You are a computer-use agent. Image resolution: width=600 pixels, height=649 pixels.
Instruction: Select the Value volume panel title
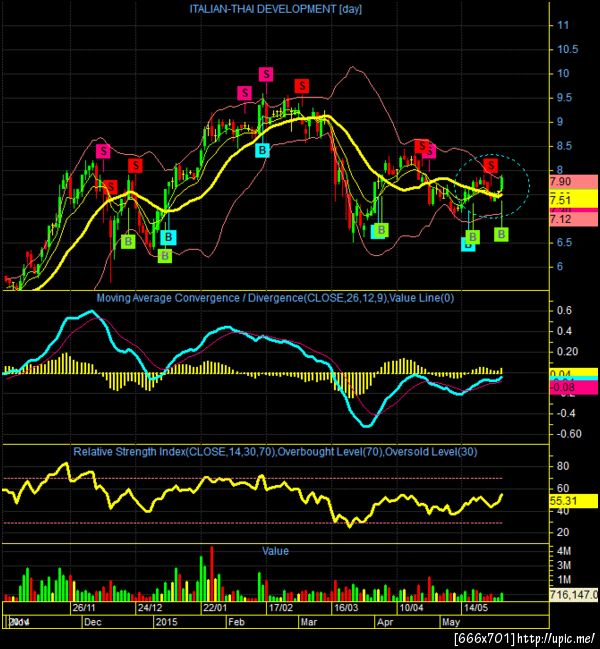tap(275, 551)
